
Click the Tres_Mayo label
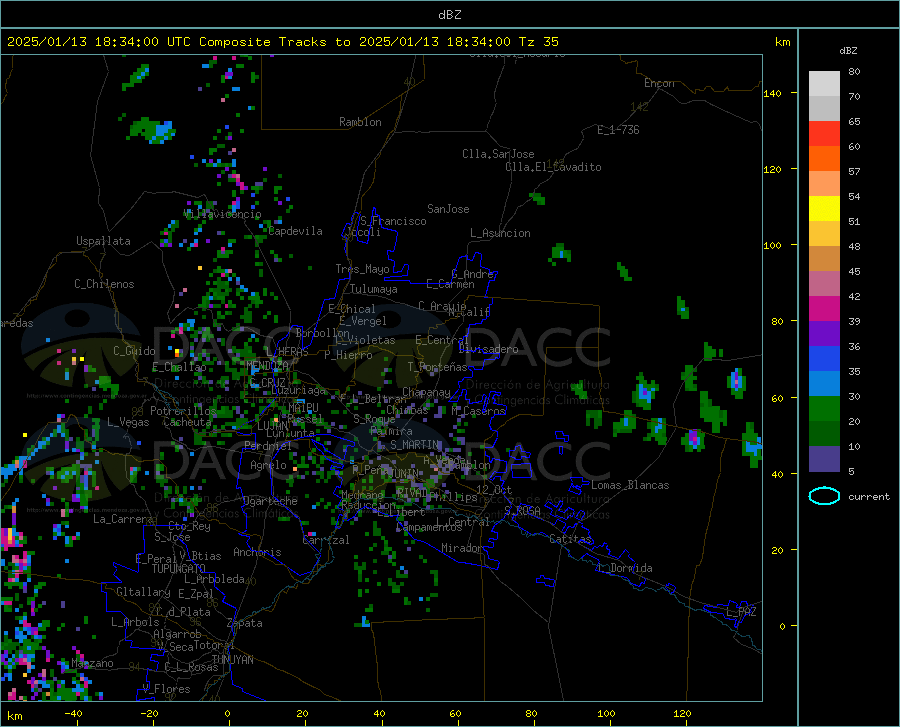coord(362,269)
